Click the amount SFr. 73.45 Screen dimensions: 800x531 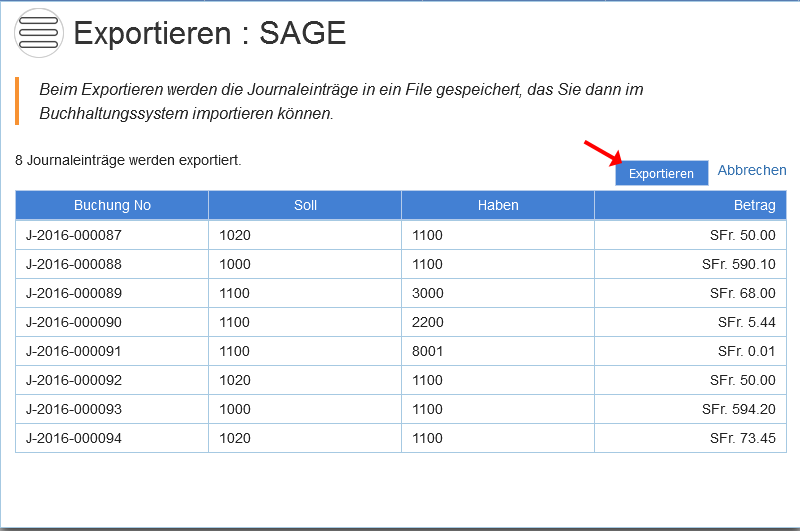[x=742, y=438]
